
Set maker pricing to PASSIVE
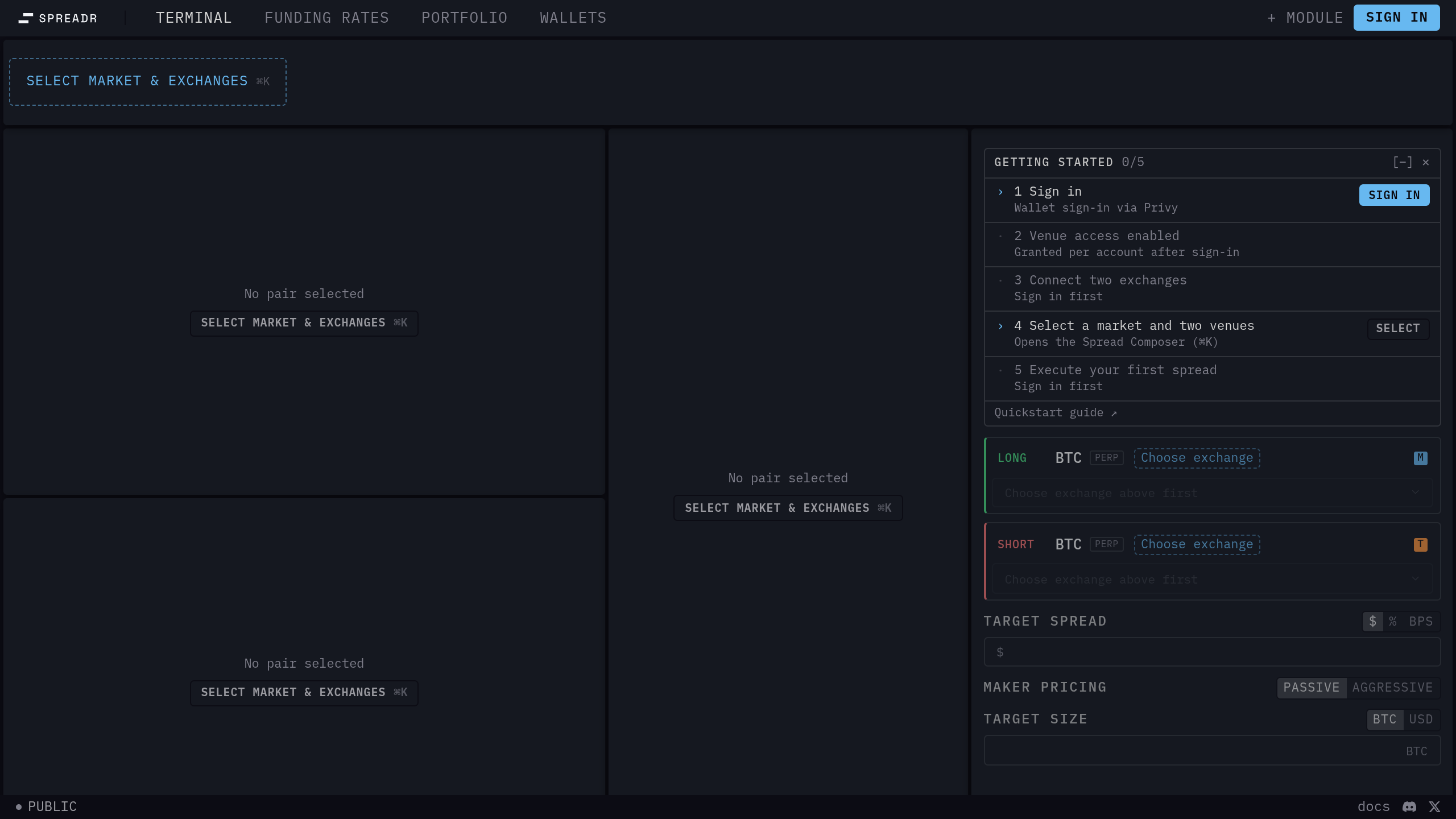click(x=1312, y=687)
